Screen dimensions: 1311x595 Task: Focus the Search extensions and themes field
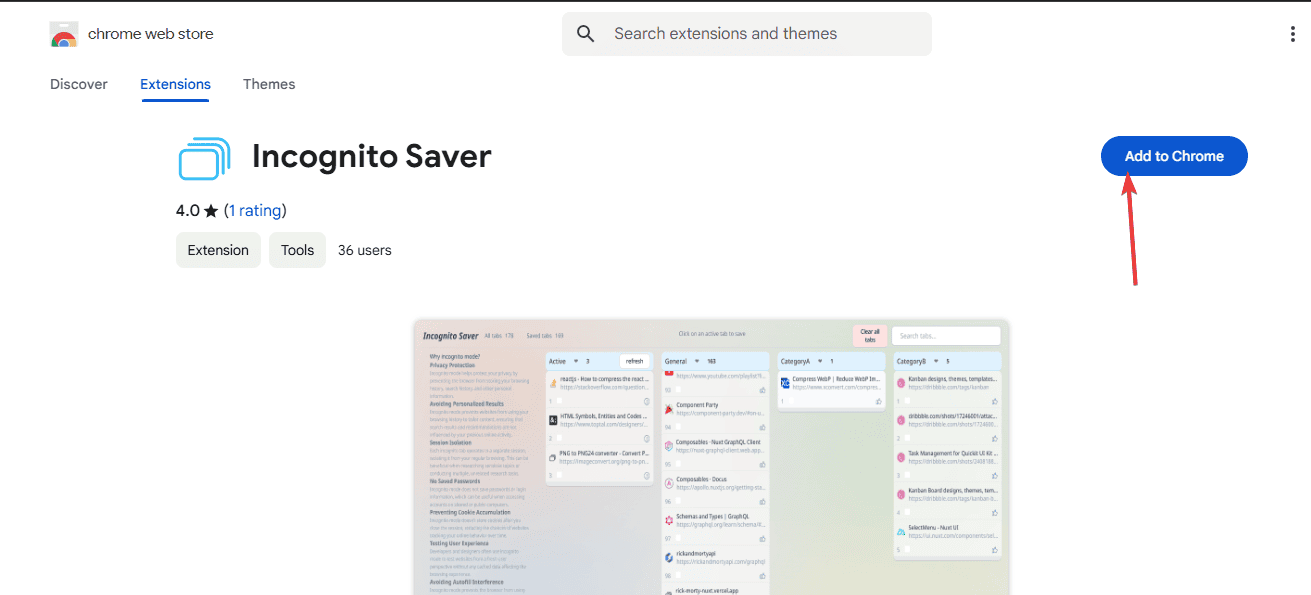[x=747, y=34]
